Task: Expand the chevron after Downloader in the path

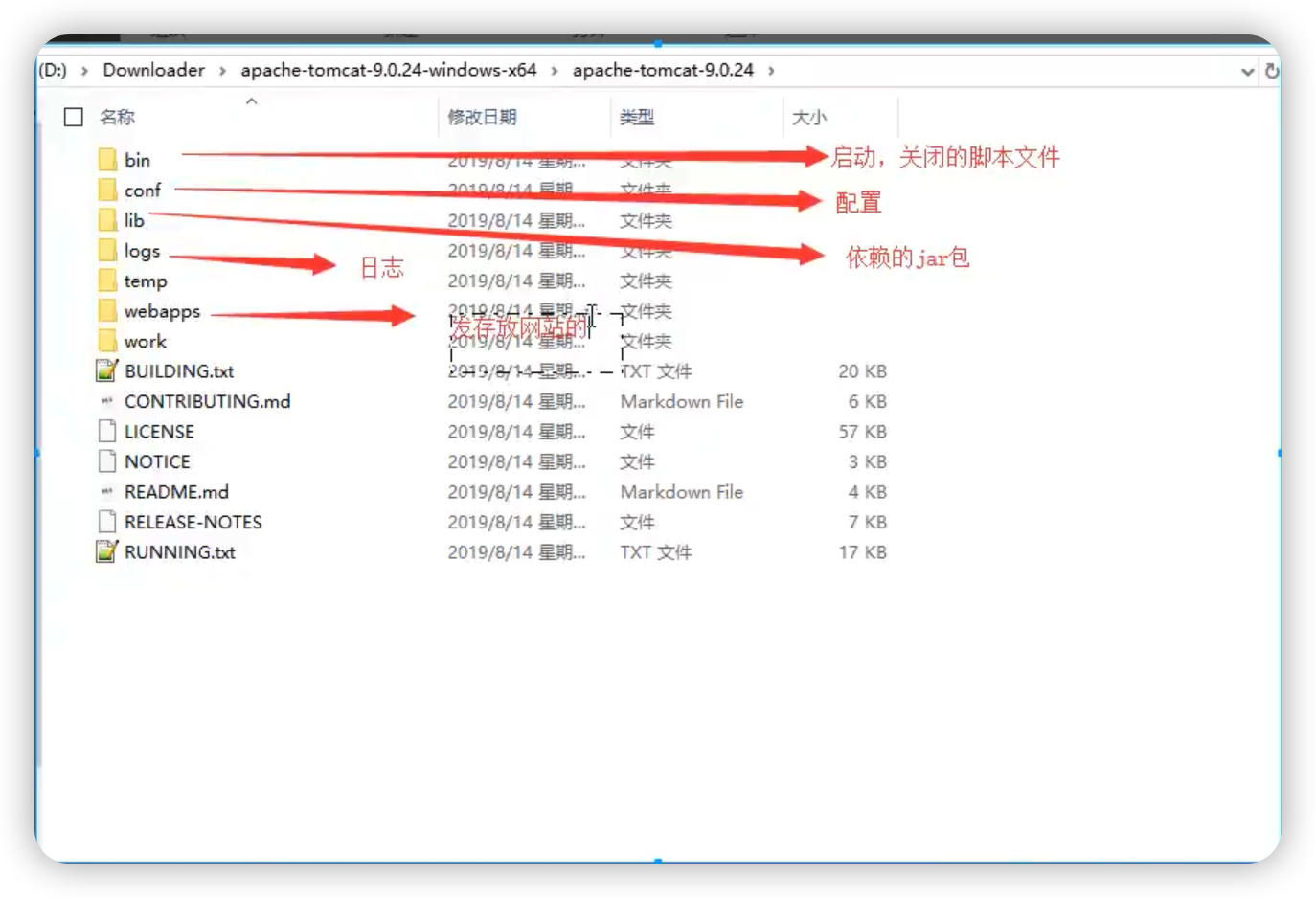Action: 222,71
